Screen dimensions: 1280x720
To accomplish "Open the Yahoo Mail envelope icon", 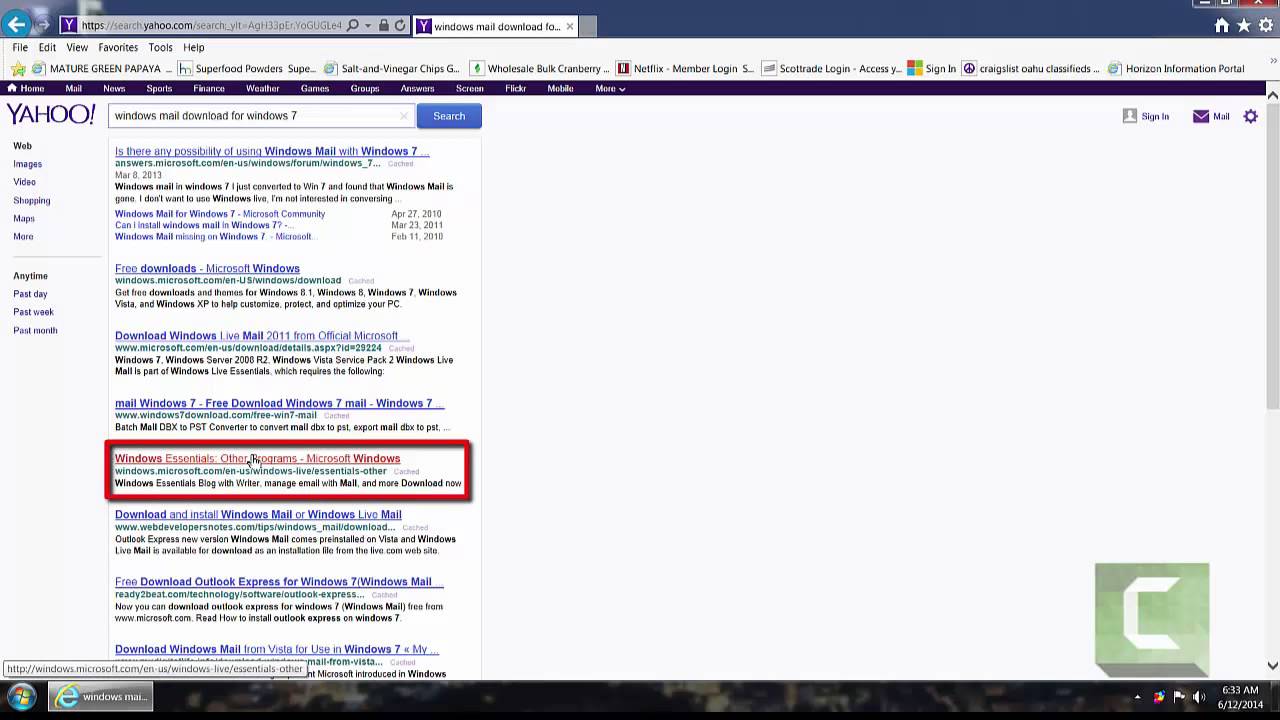I will pyautogui.click(x=1201, y=116).
